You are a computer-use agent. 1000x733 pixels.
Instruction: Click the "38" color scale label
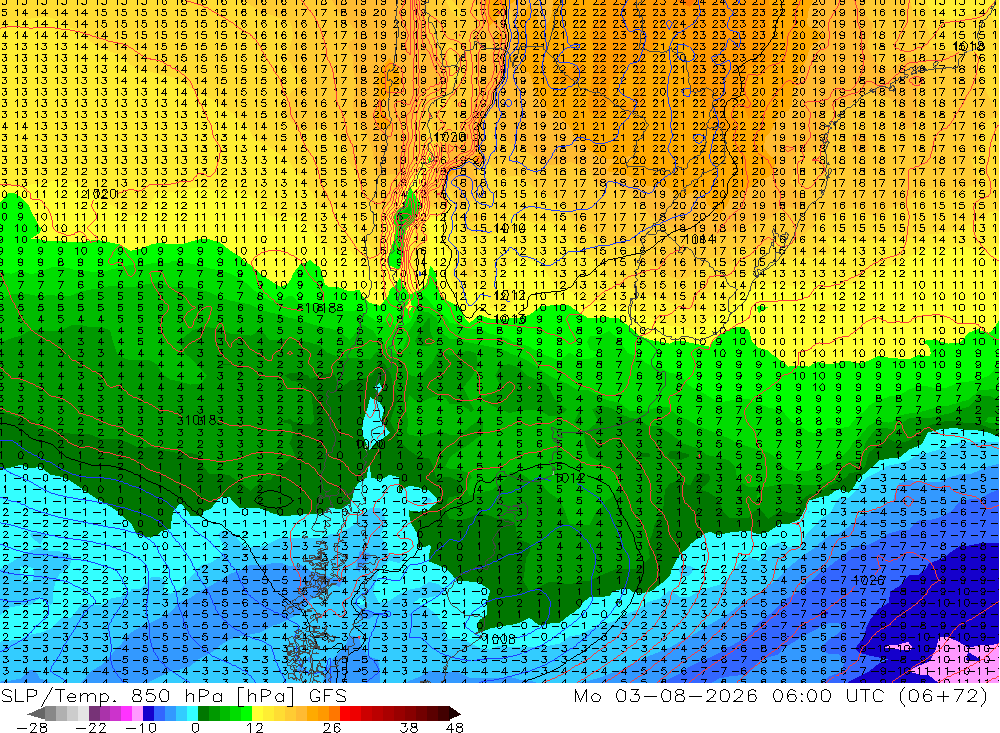click(409, 727)
